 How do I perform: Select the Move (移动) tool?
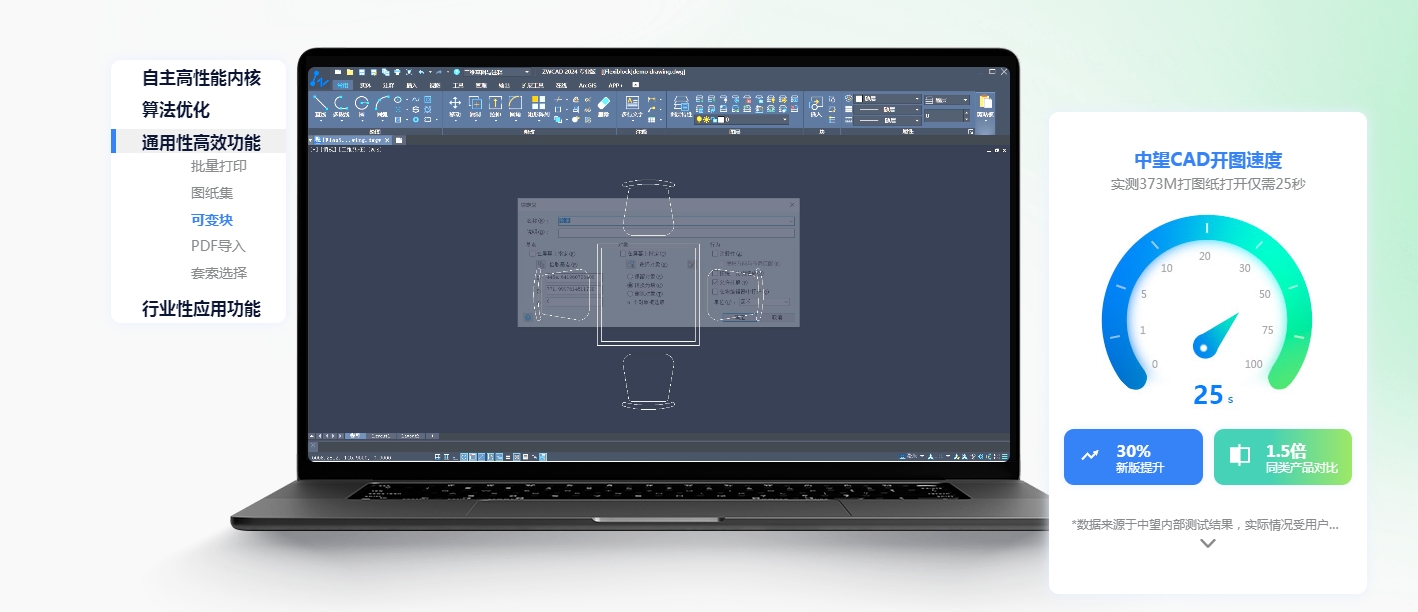point(455,108)
